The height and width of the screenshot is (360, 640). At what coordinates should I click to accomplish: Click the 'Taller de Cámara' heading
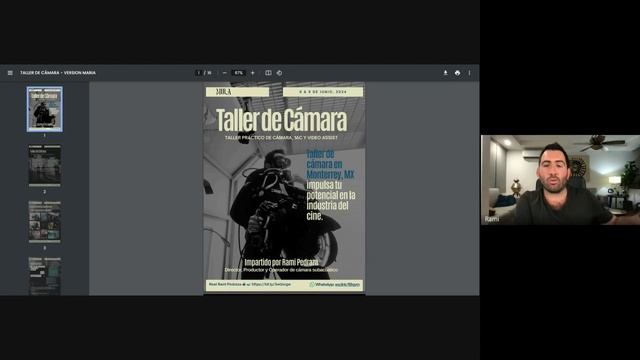click(282, 120)
